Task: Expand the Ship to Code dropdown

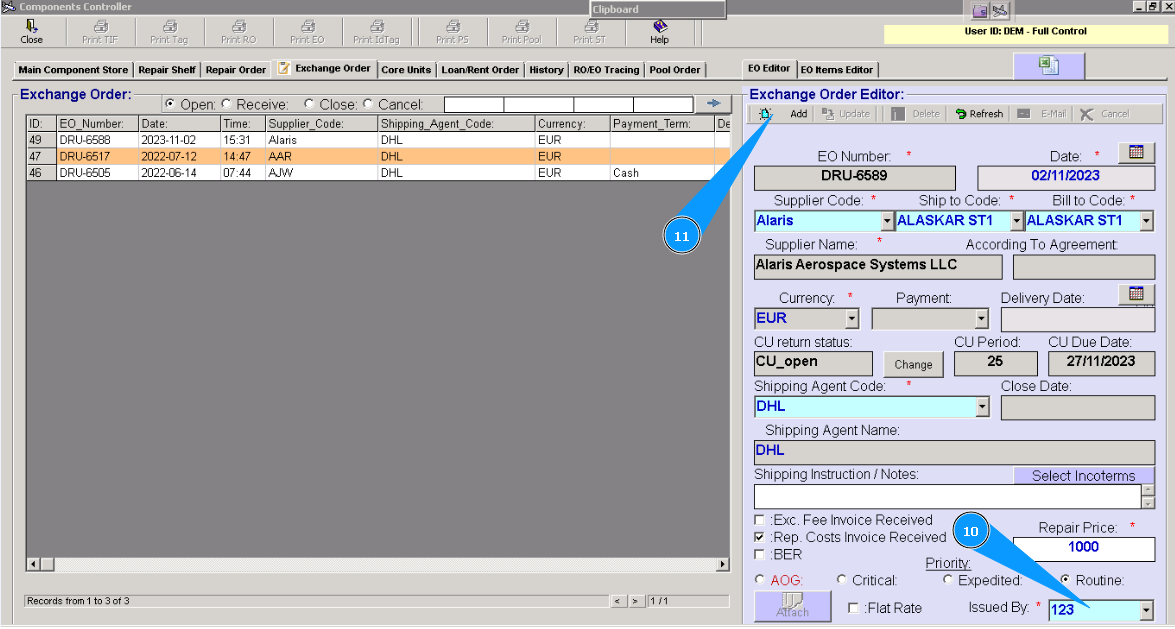Action: [1016, 221]
